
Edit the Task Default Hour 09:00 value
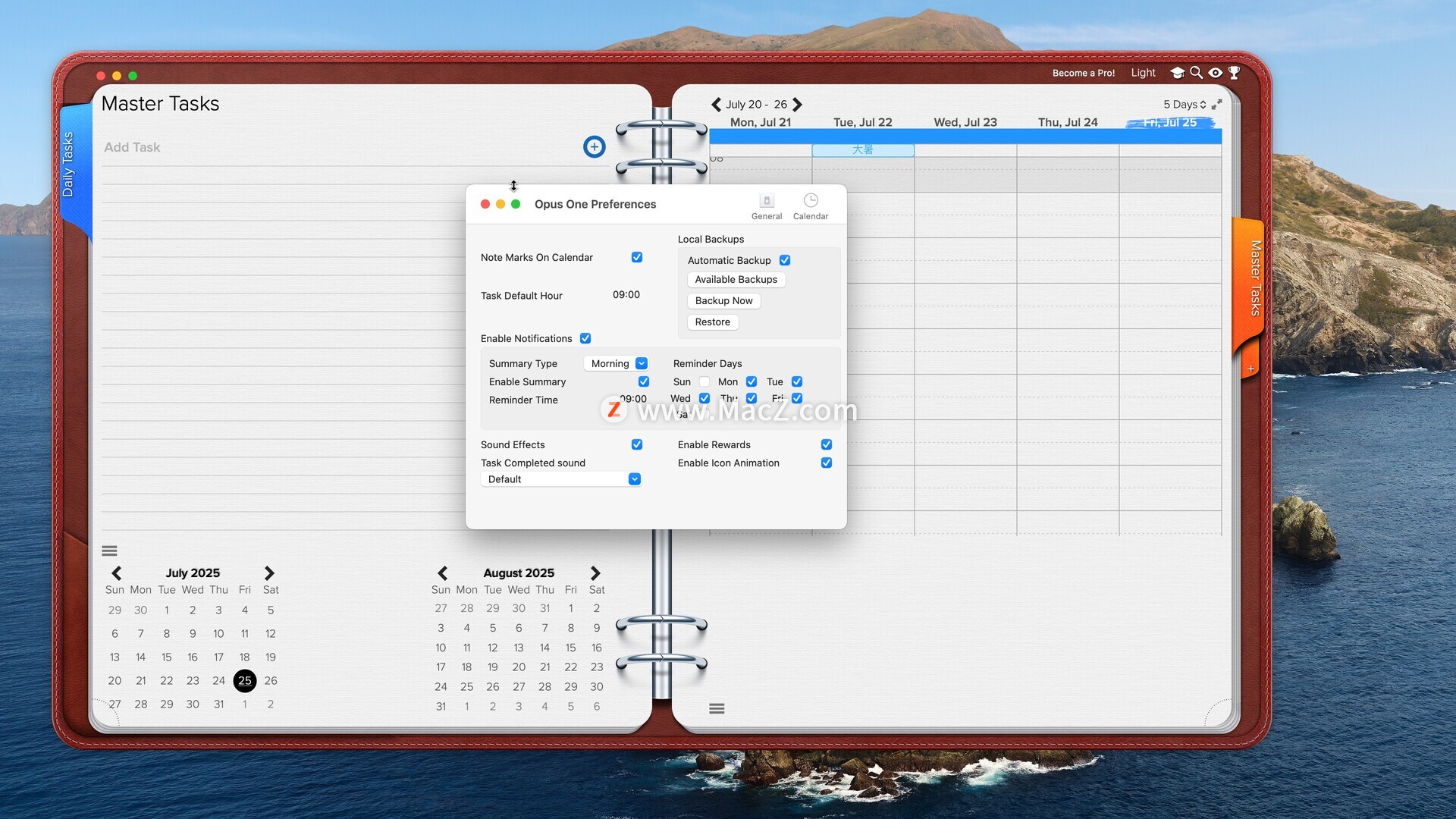626,295
